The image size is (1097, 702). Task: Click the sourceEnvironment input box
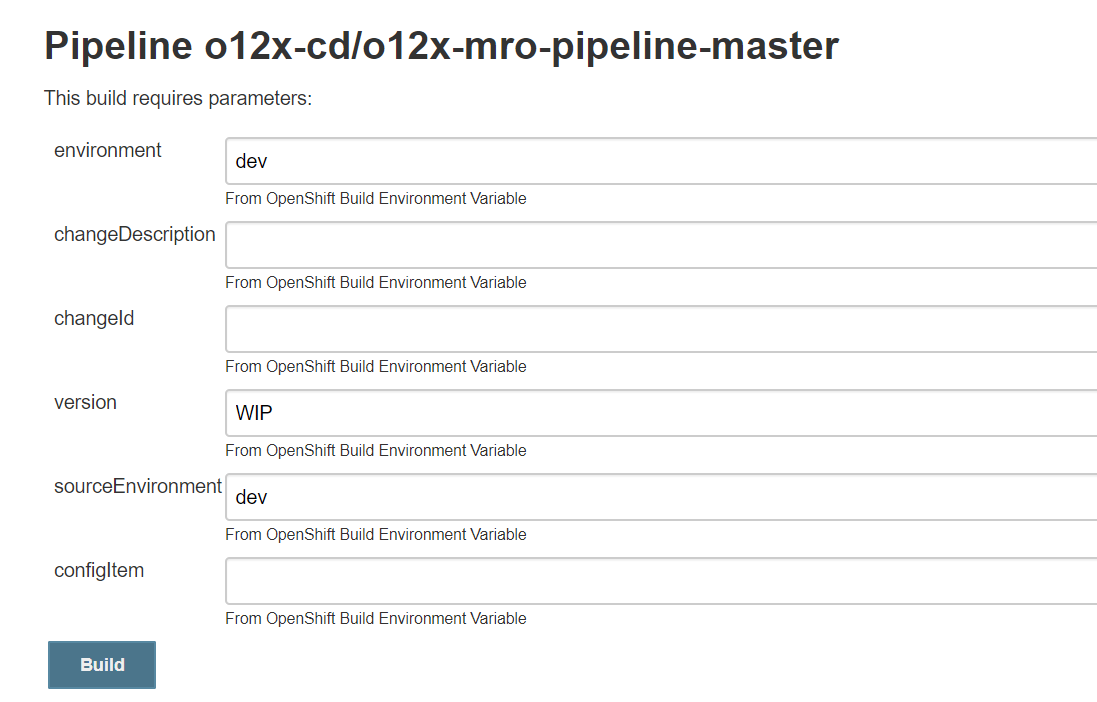(x=600, y=497)
